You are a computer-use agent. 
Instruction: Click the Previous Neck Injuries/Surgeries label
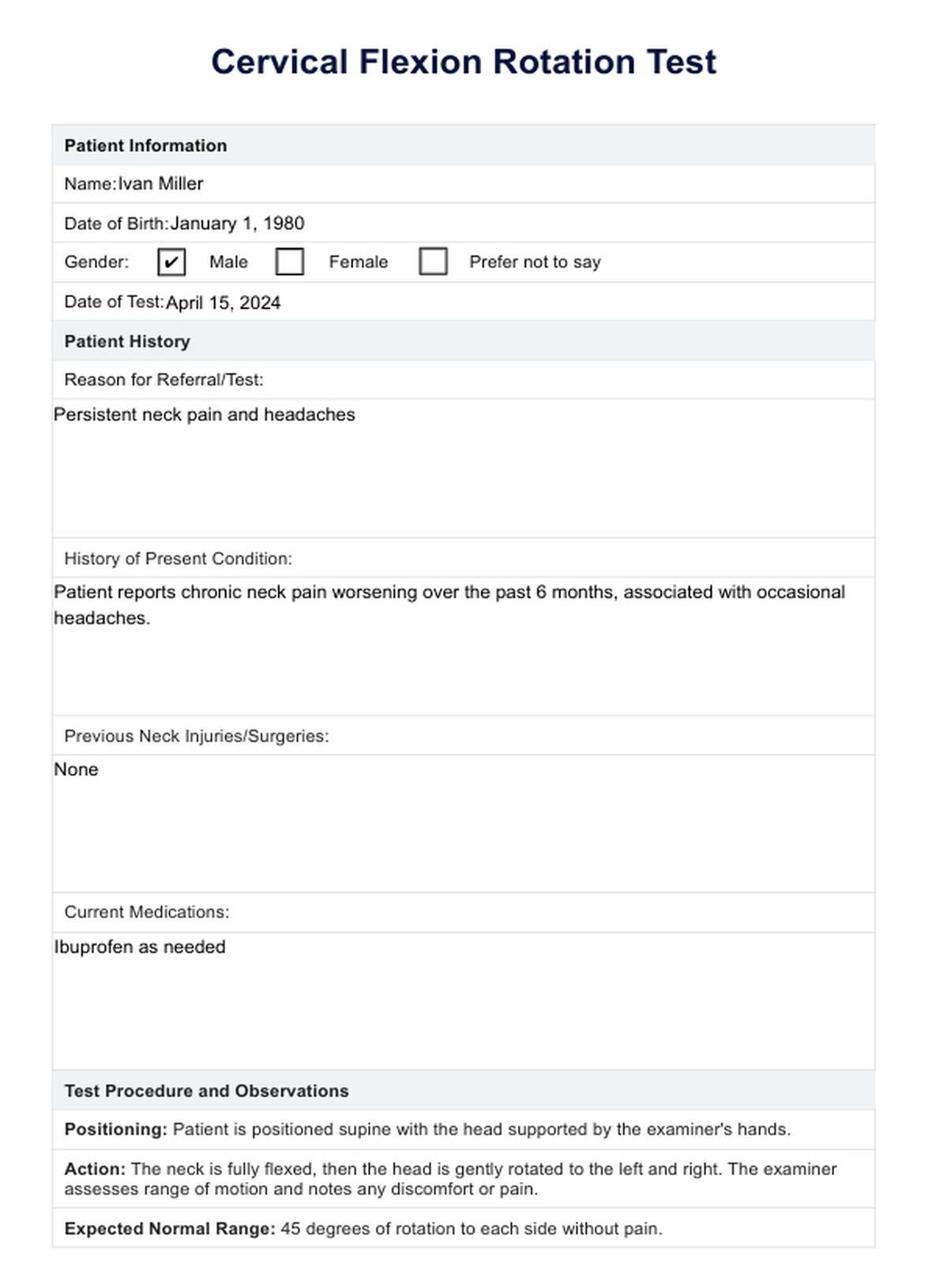(196, 736)
